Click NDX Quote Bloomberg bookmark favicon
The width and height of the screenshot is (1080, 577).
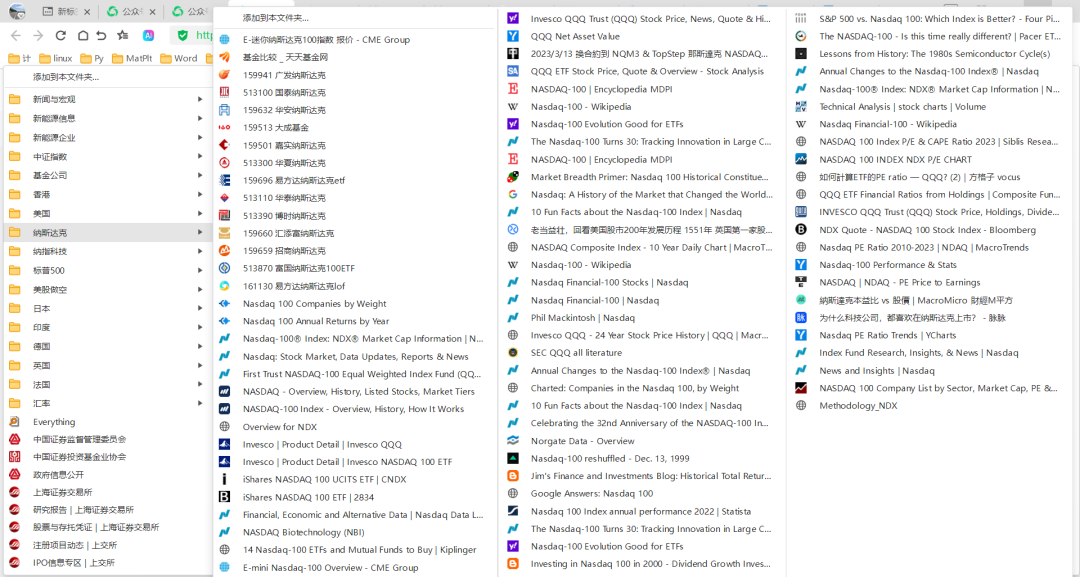(801, 229)
